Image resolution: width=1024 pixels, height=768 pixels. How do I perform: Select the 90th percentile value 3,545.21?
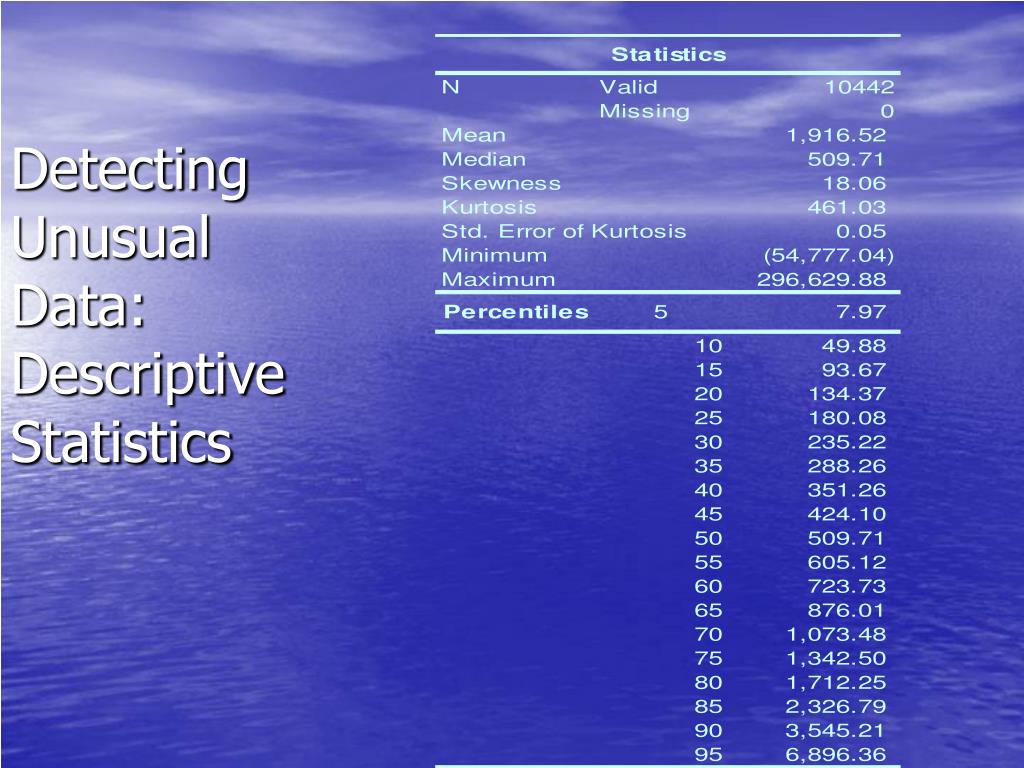[835, 730]
